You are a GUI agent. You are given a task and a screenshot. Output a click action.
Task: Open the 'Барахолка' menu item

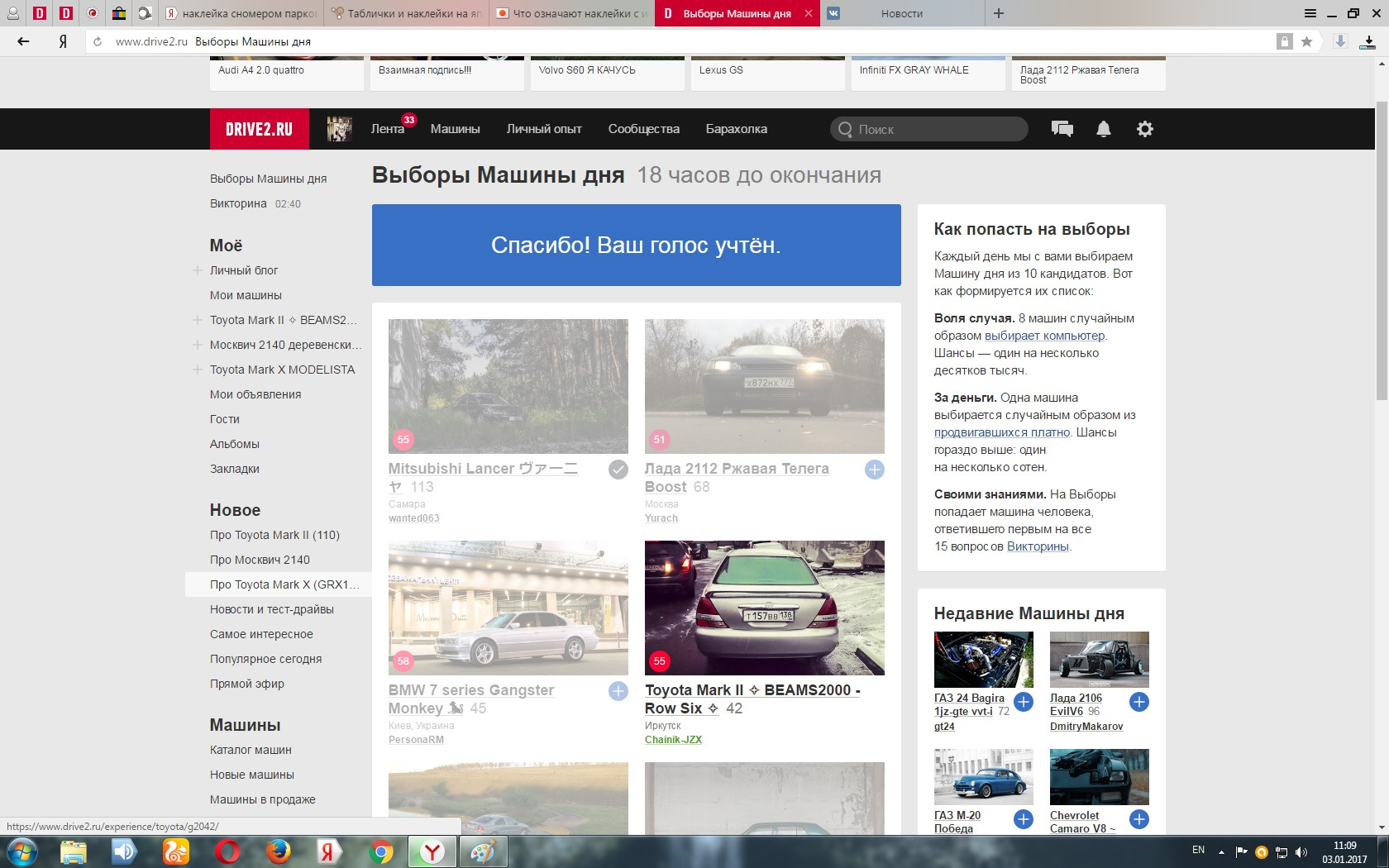pyautogui.click(x=737, y=129)
